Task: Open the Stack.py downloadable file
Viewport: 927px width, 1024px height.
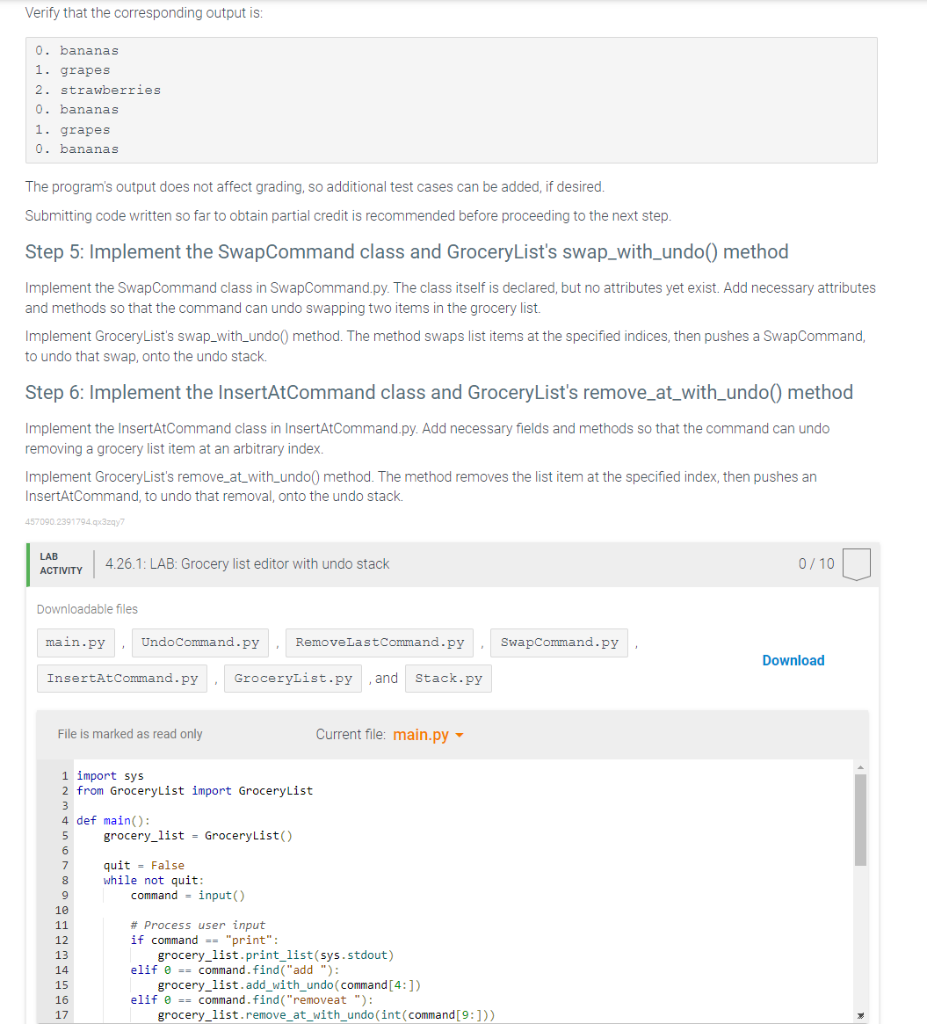Action: pos(448,678)
